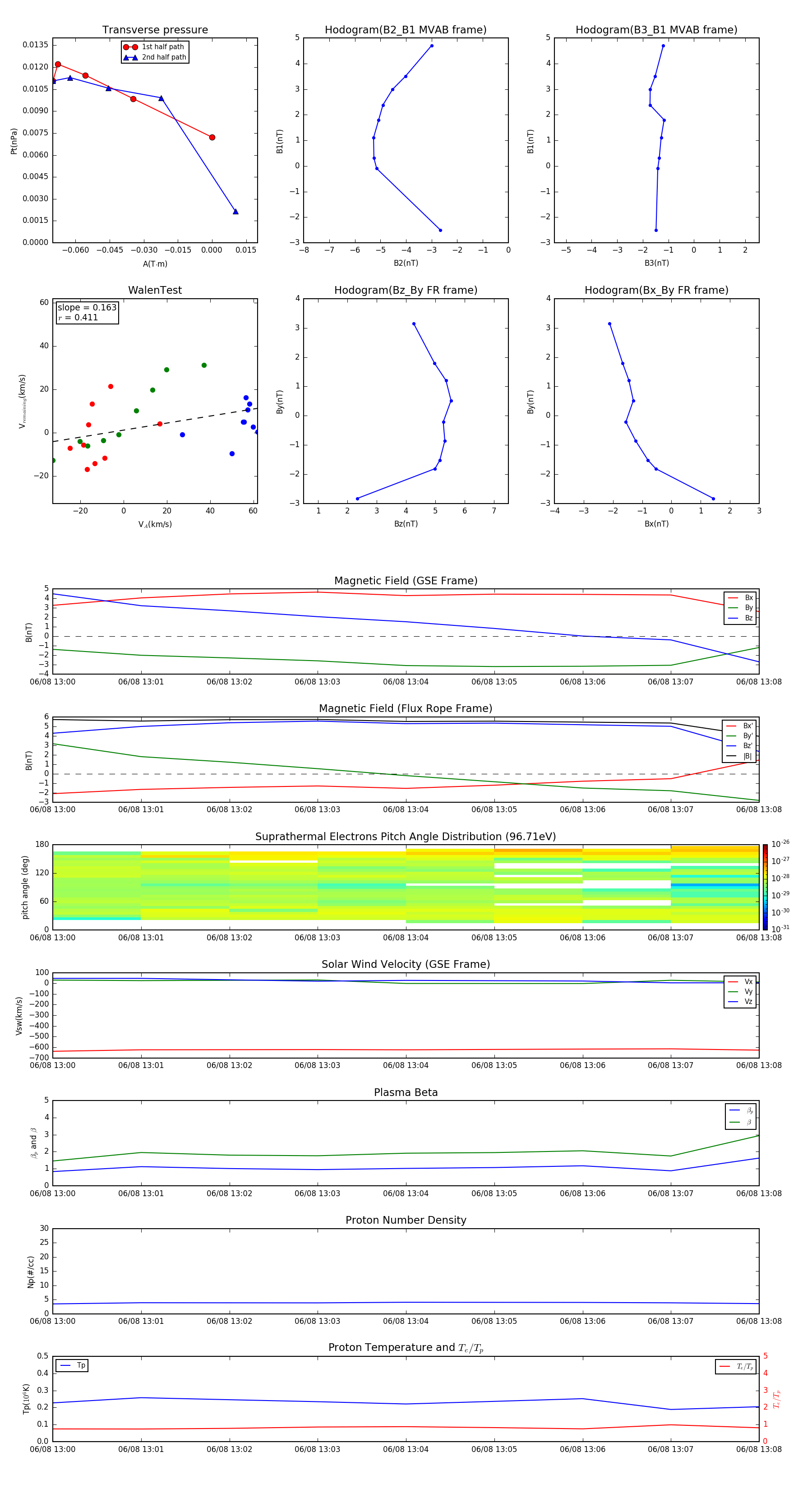The height and width of the screenshot is (1489, 812).
Task: Click the pitch angle color bar
Action: click(765, 887)
